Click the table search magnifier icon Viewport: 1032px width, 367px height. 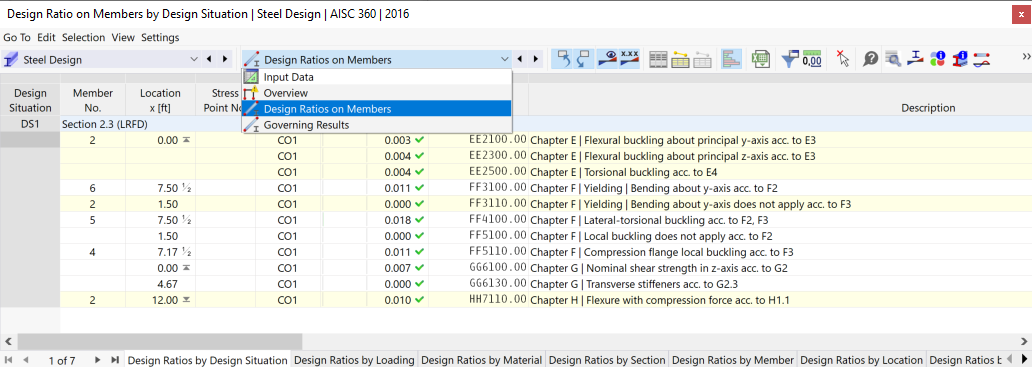(892, 59)
